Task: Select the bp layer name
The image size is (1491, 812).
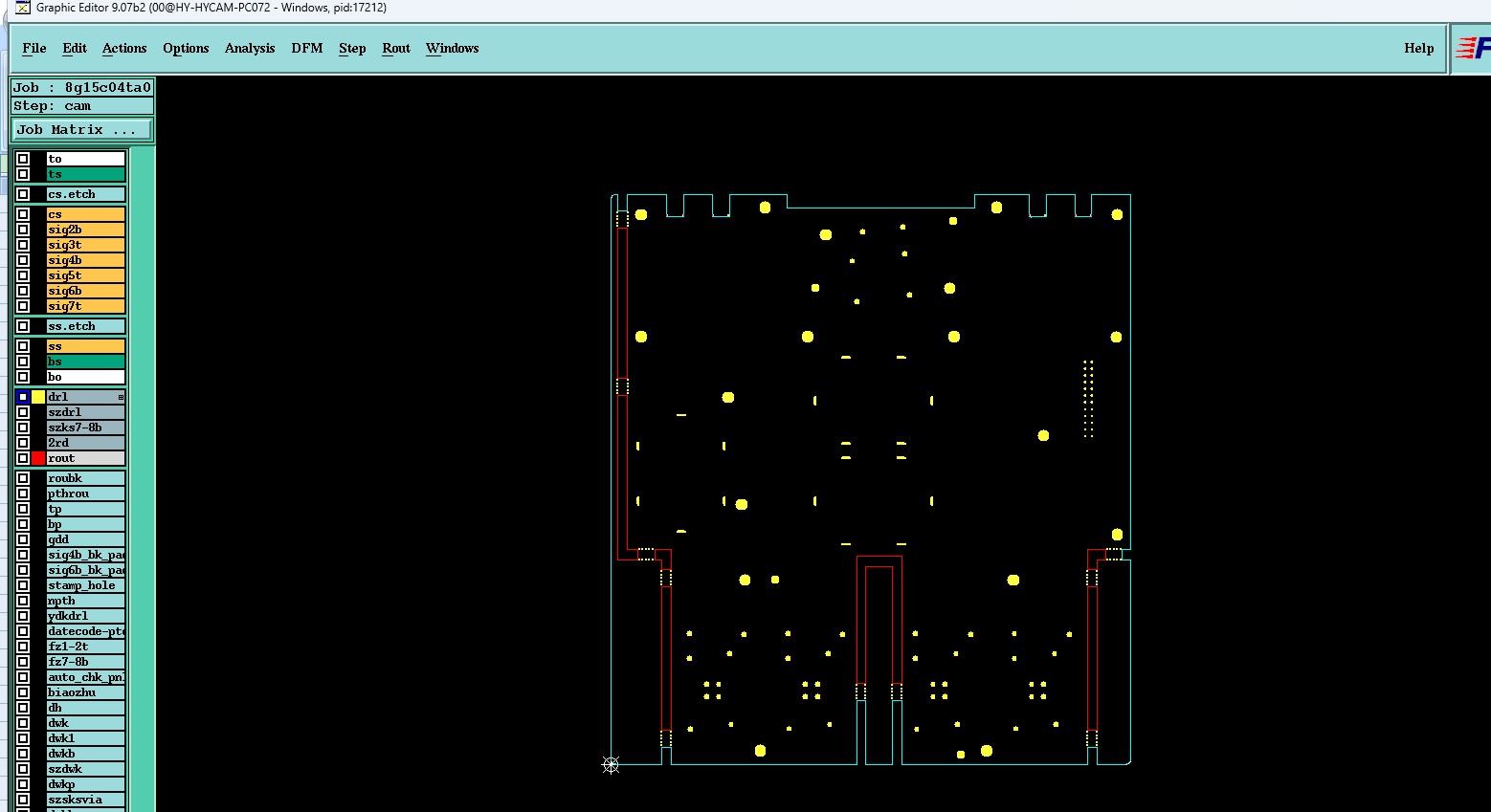Action: 86,524
